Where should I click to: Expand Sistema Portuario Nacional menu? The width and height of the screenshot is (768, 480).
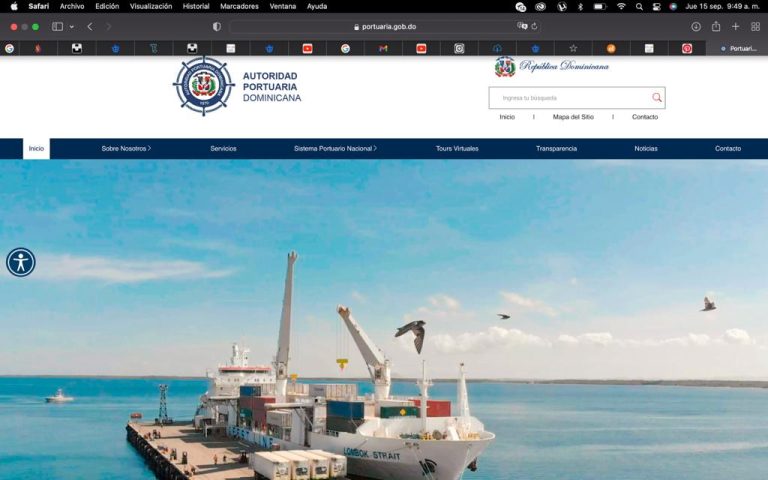click(x=335, y=148)
